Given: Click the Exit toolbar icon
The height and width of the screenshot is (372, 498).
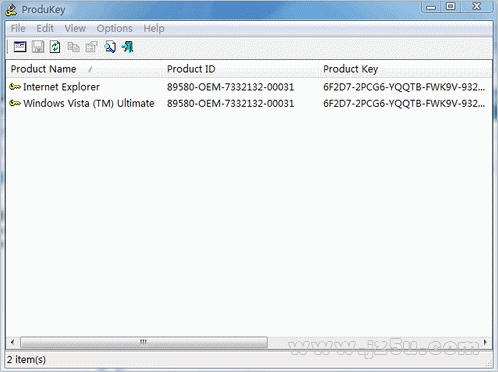Looking at the screenshot, I should click(x=128, y=47).
